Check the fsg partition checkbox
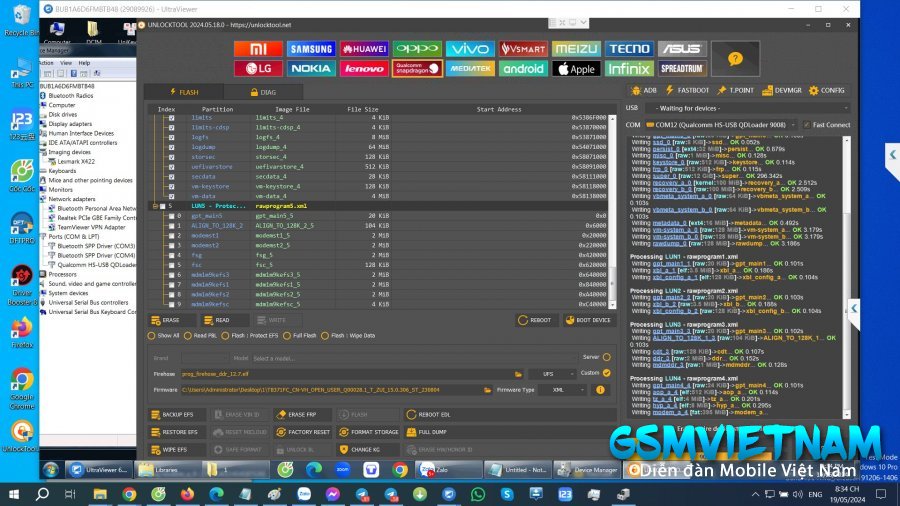 pos(171,255)
